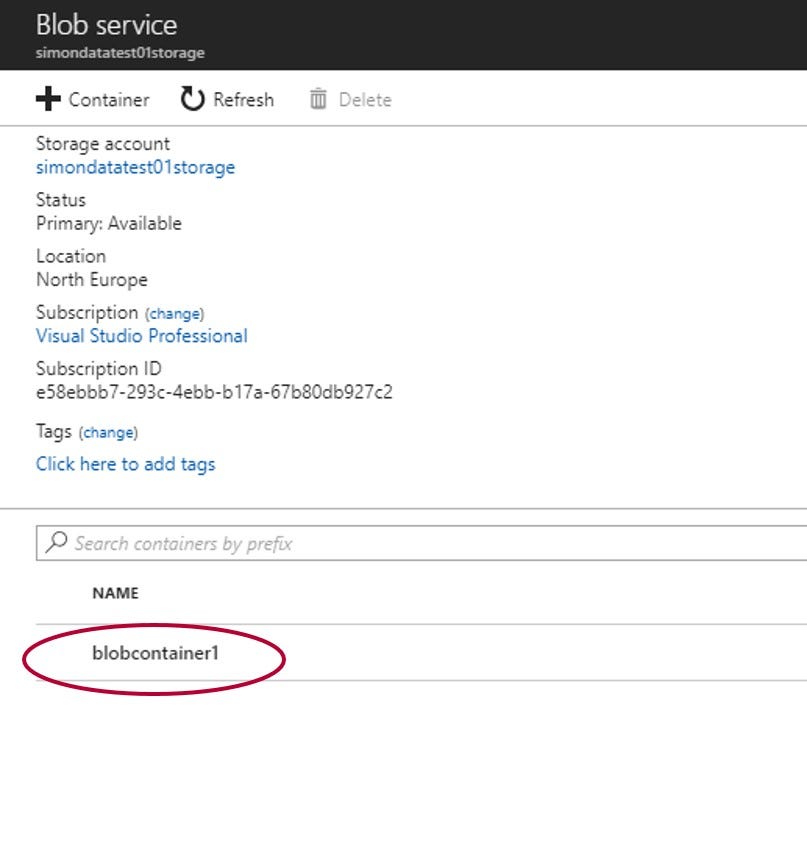
Task: Click the change link beside Tags
Action: 109,433
